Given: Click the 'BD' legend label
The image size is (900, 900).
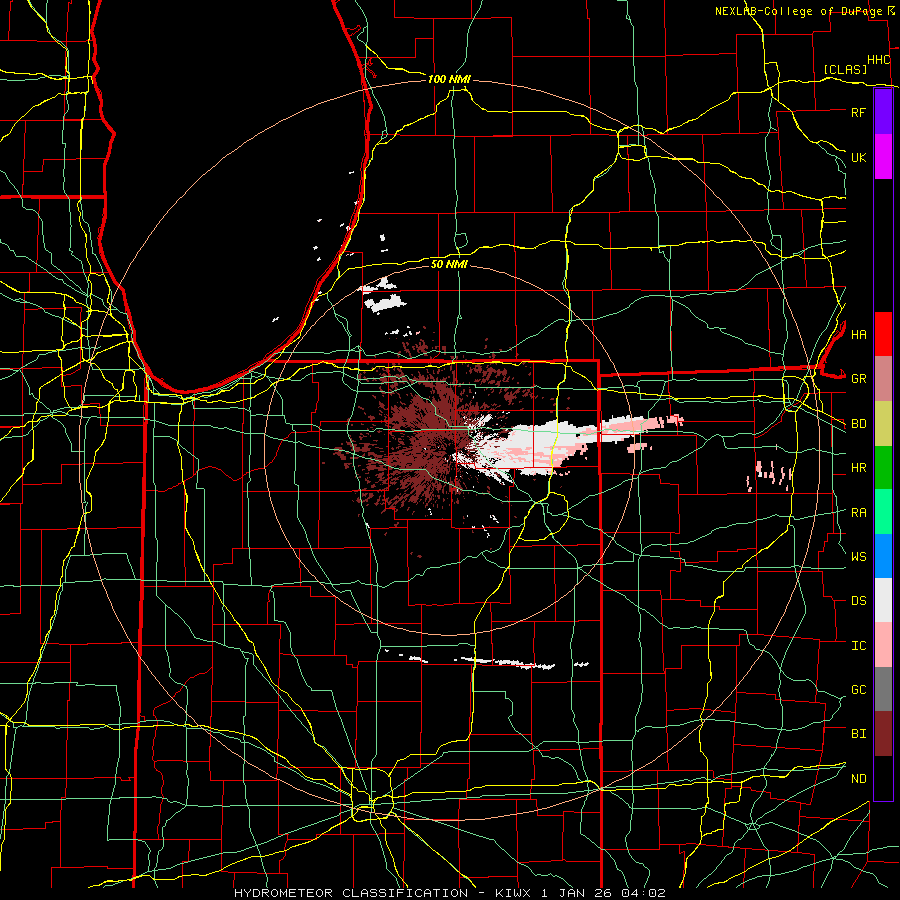Looking at the screenshot, I should 858,424.
